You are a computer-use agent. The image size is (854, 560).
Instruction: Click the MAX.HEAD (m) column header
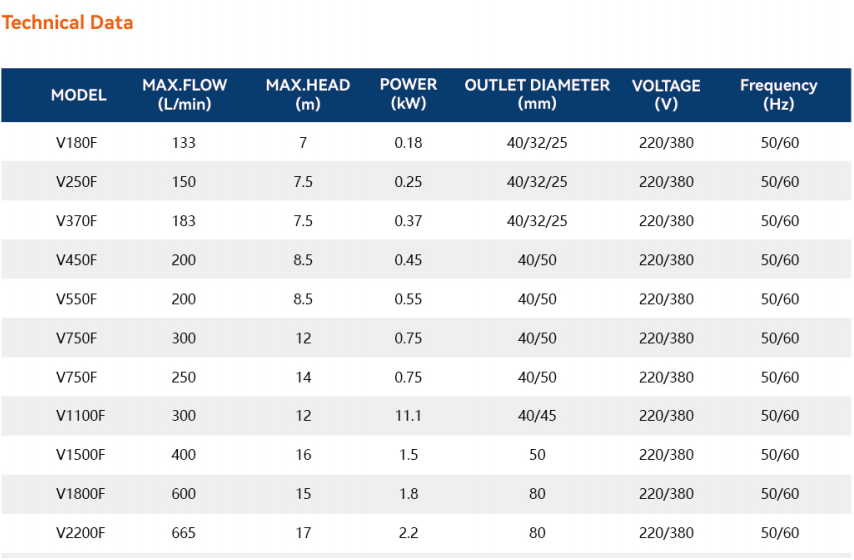[x=308, y=94]
